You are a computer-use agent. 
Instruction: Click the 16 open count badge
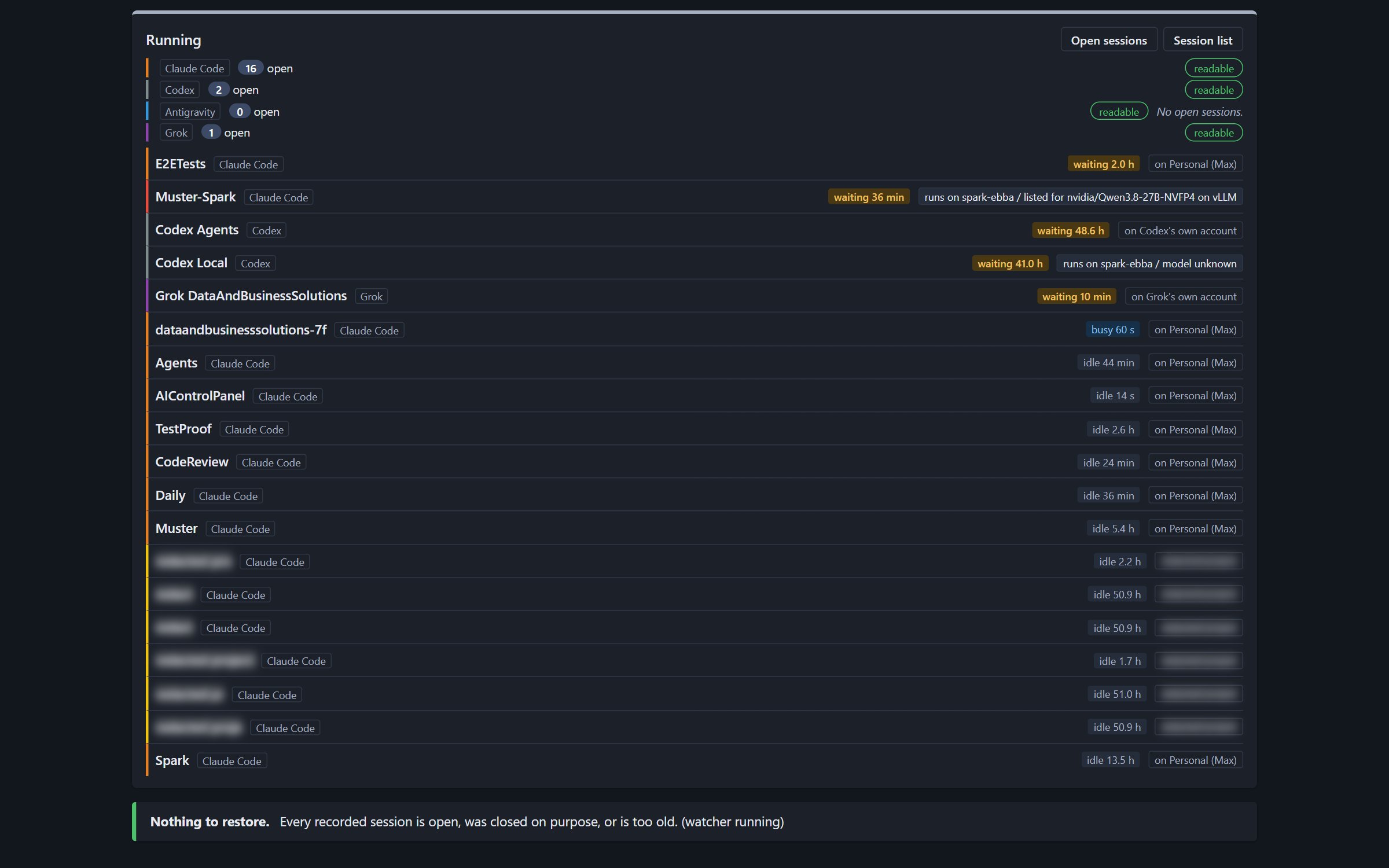250,68
